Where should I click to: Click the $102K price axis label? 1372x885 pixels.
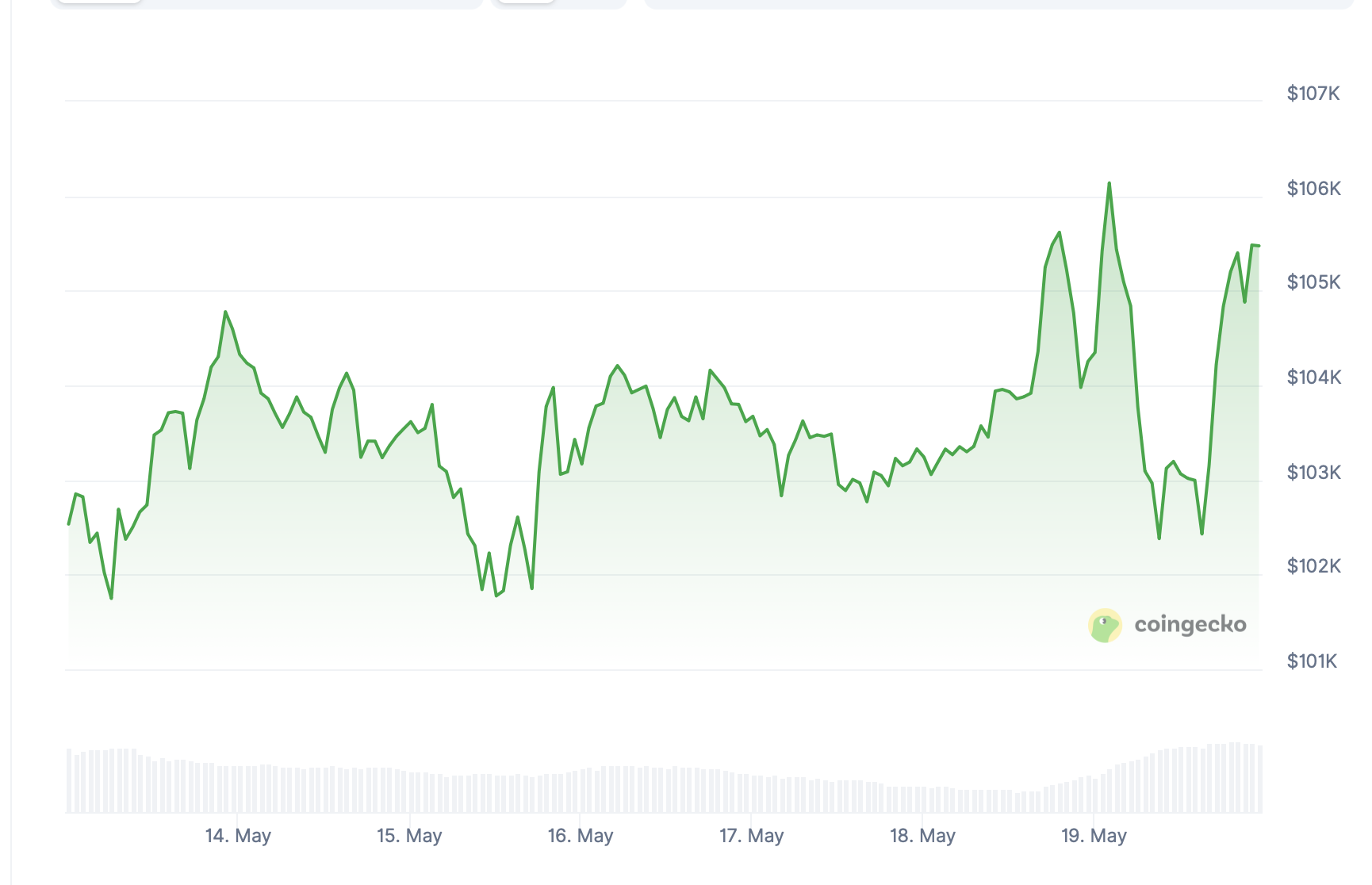pos(1313,566)
